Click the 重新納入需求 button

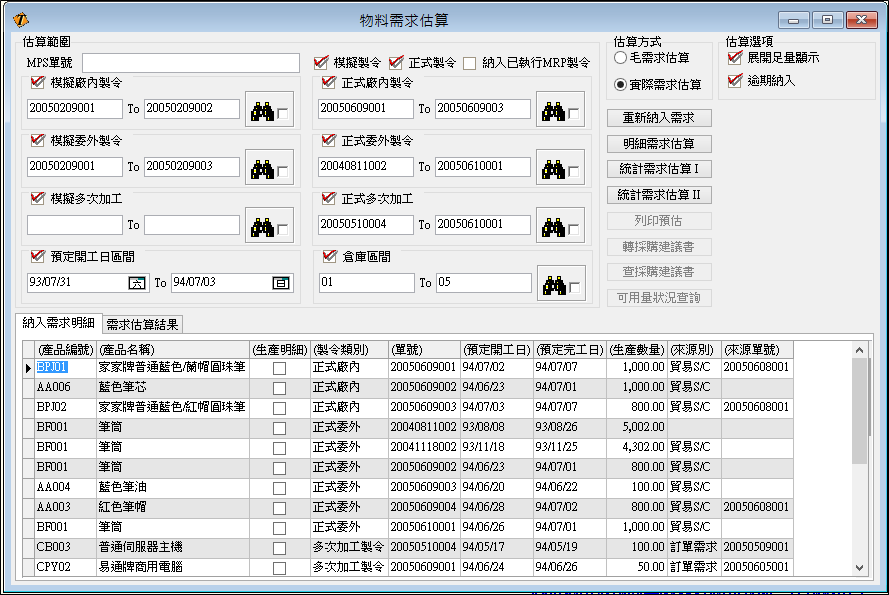click(659, 118)
